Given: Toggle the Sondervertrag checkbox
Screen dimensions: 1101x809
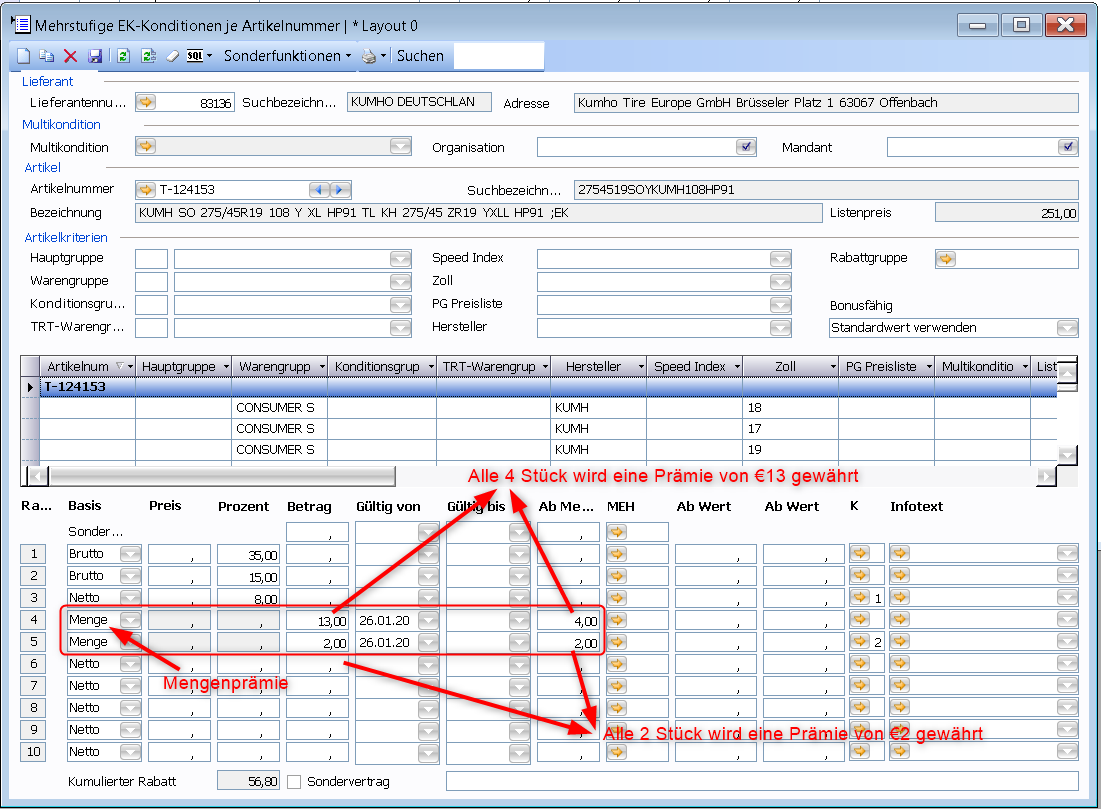Looking at the screenshot, I should [295, 781].
